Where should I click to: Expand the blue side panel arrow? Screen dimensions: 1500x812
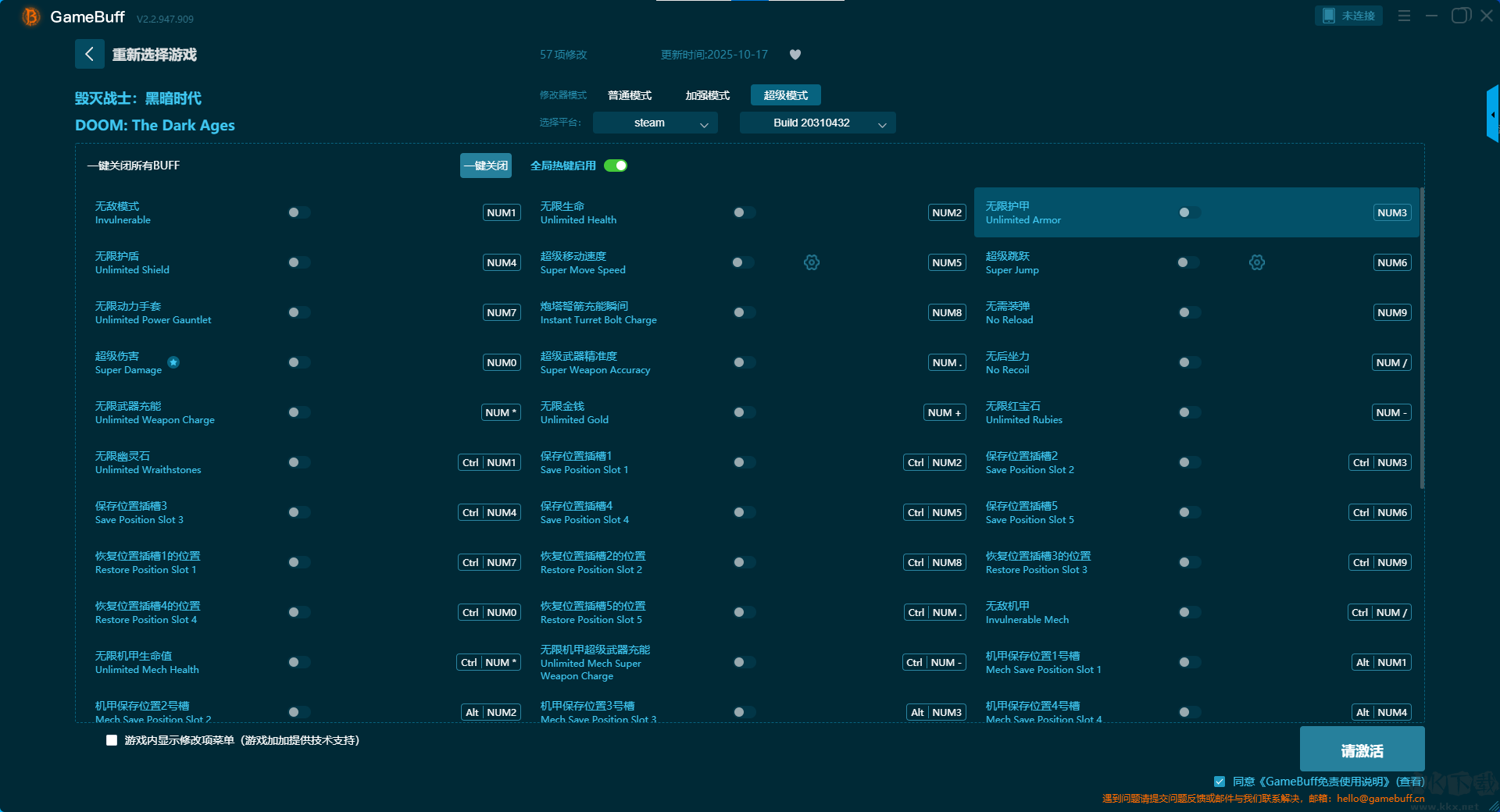coord(1492,115)
